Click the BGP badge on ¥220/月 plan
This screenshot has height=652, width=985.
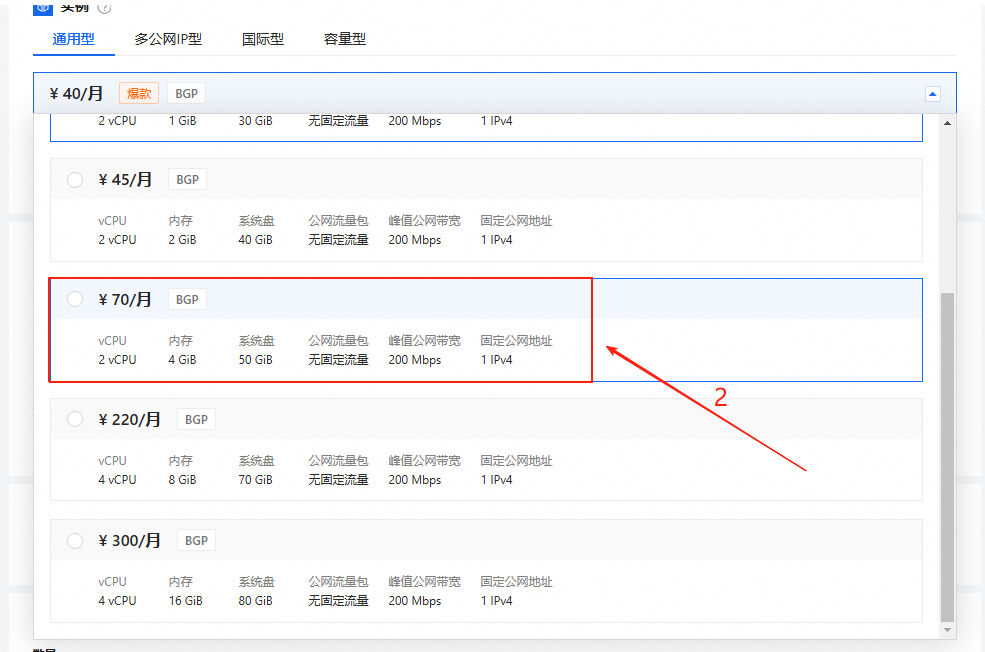(196, 420)
